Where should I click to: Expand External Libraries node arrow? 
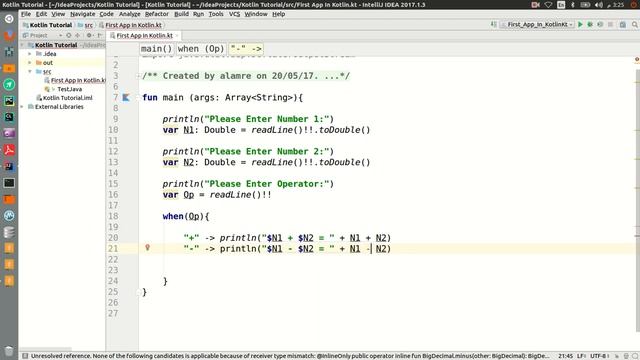(x=22, y=107)
